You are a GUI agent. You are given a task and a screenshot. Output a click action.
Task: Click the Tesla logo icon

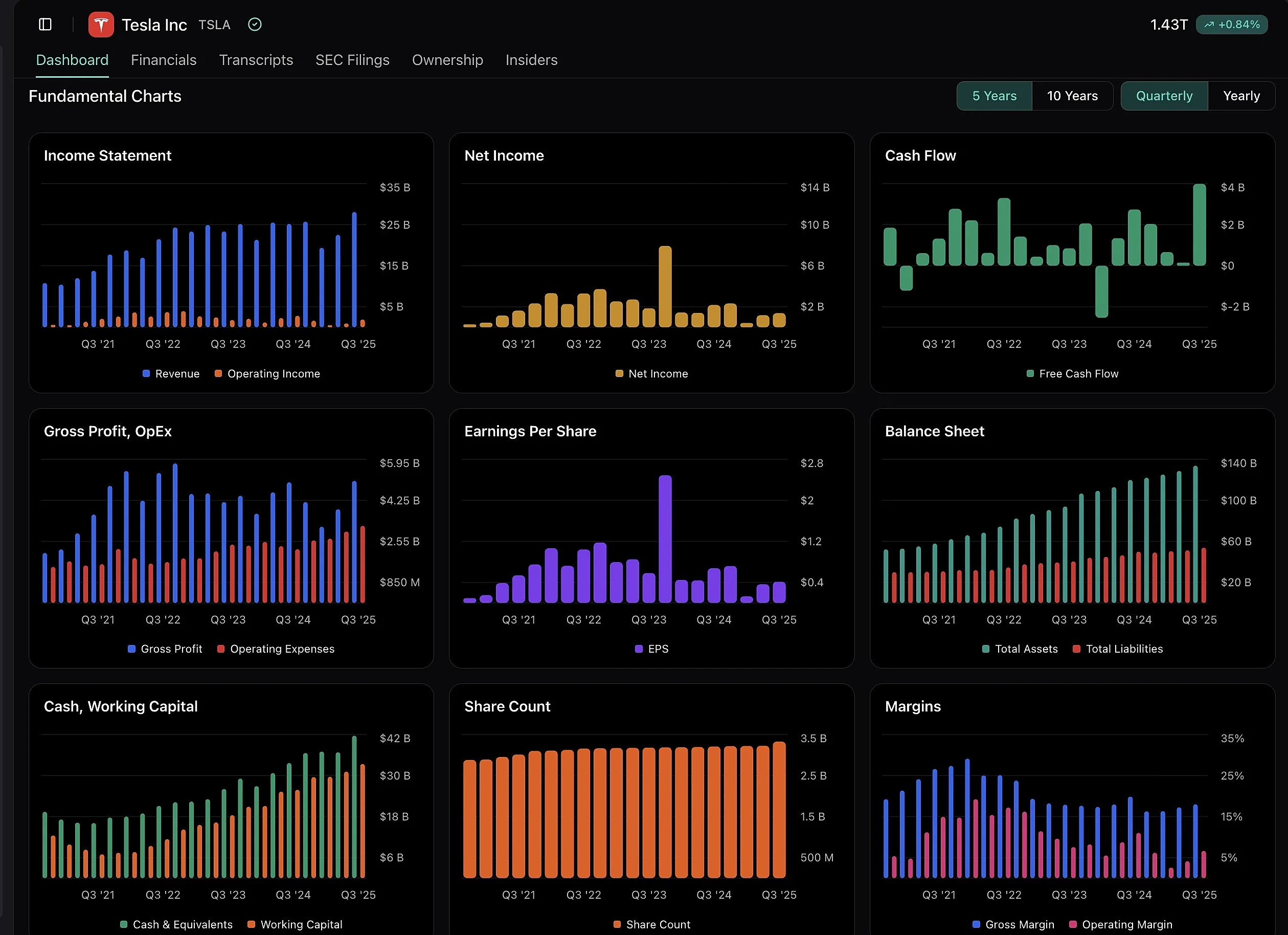point(101,25)
